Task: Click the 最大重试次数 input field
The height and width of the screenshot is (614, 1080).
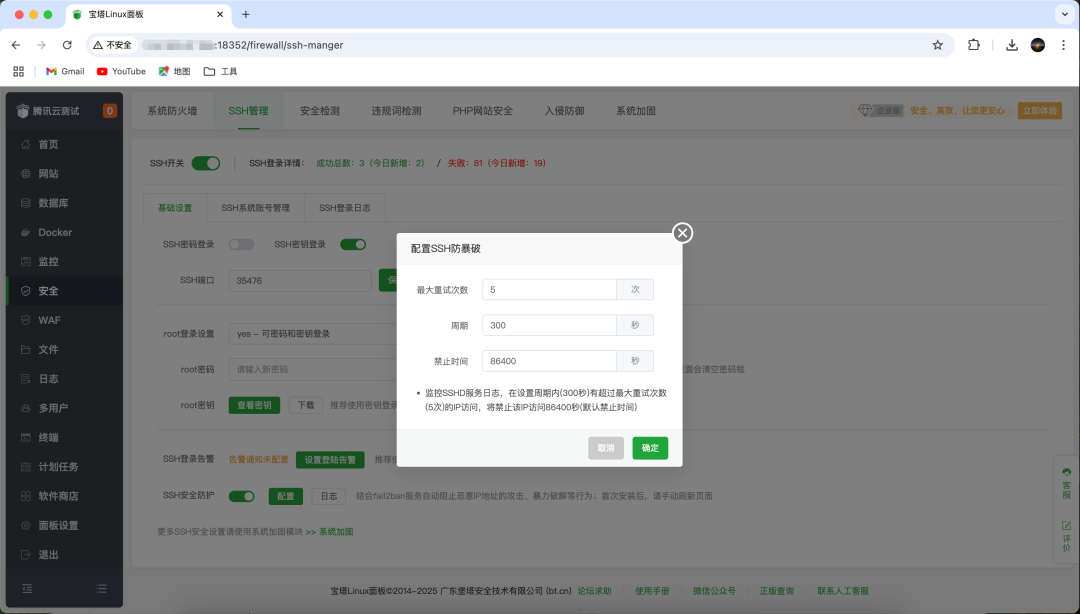Action: [549, 289]
